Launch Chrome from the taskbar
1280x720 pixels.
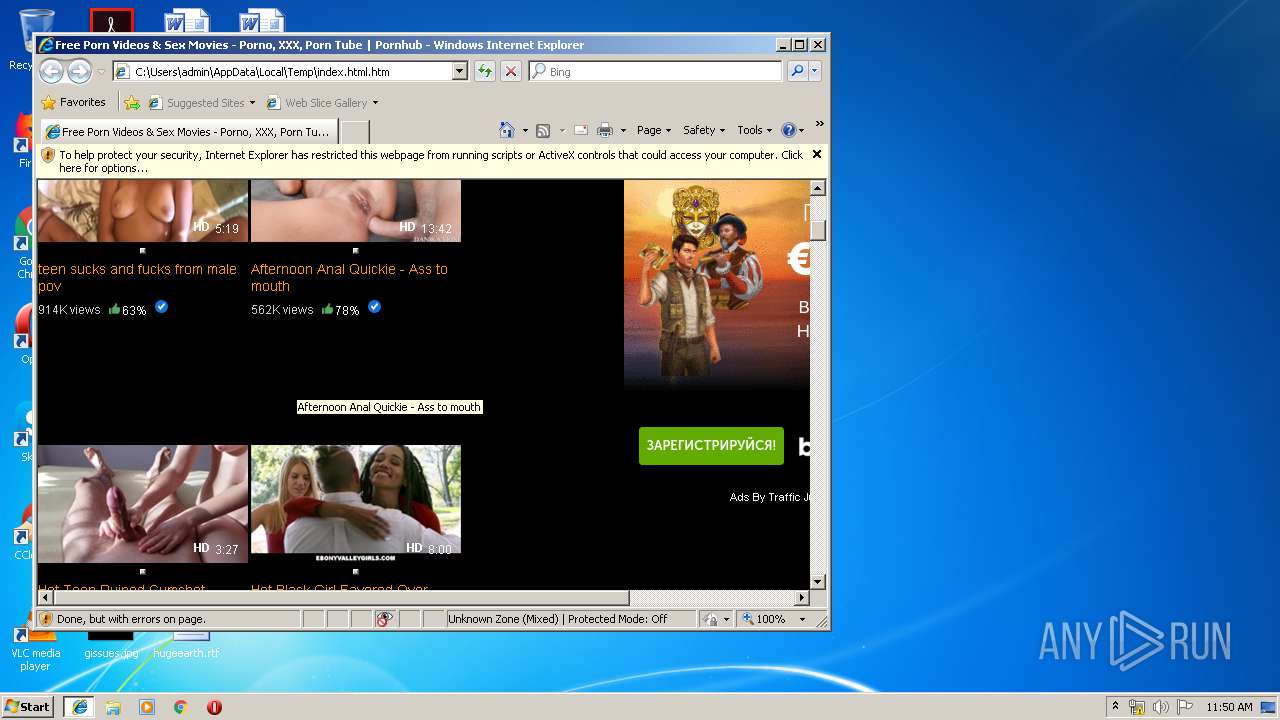pyautogui.click(x=181, y=707)
